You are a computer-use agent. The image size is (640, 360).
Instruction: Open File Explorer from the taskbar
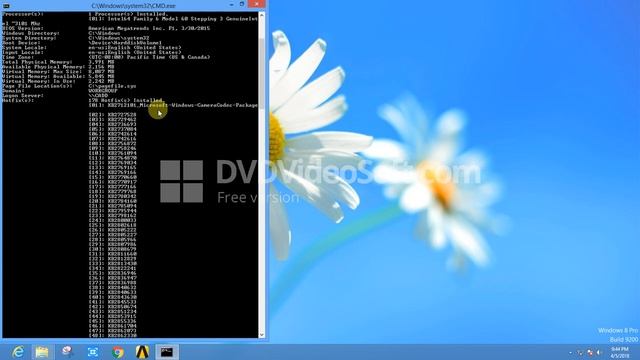tap(42, 352)
